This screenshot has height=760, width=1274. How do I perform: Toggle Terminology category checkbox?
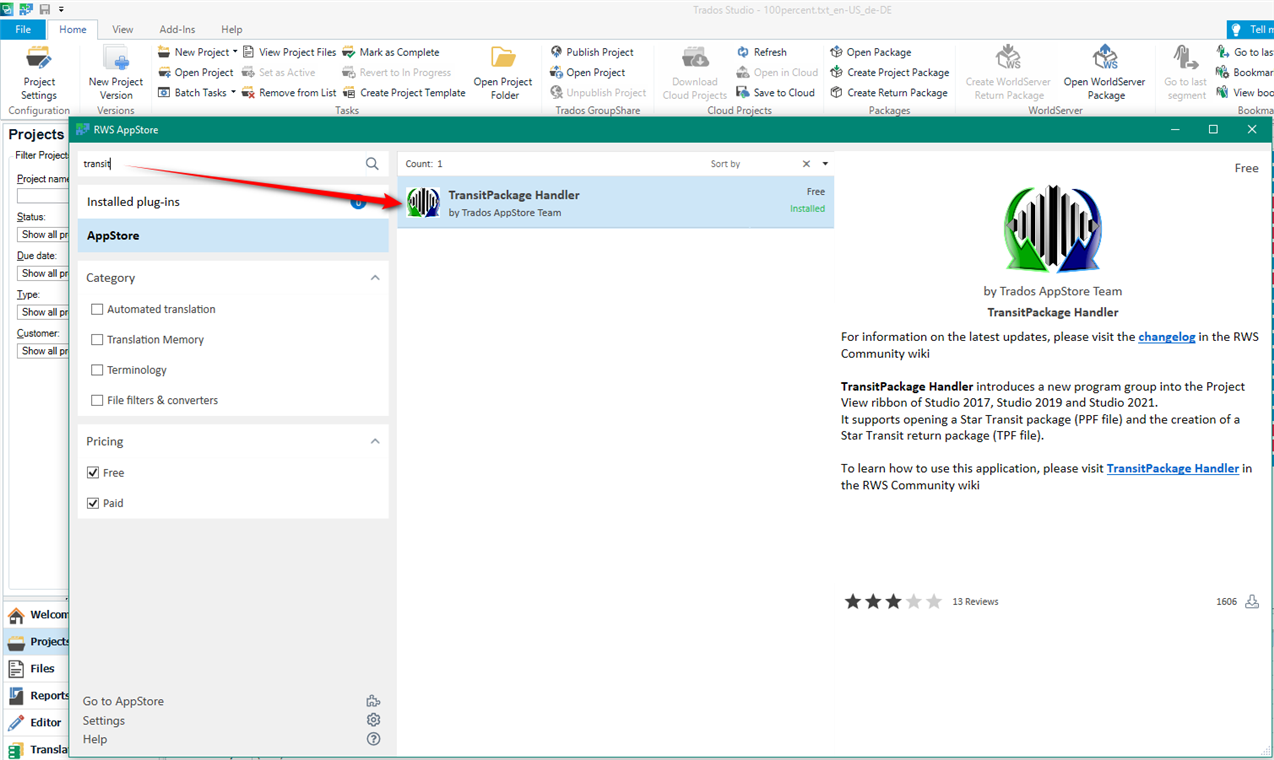tap(97, 370)
